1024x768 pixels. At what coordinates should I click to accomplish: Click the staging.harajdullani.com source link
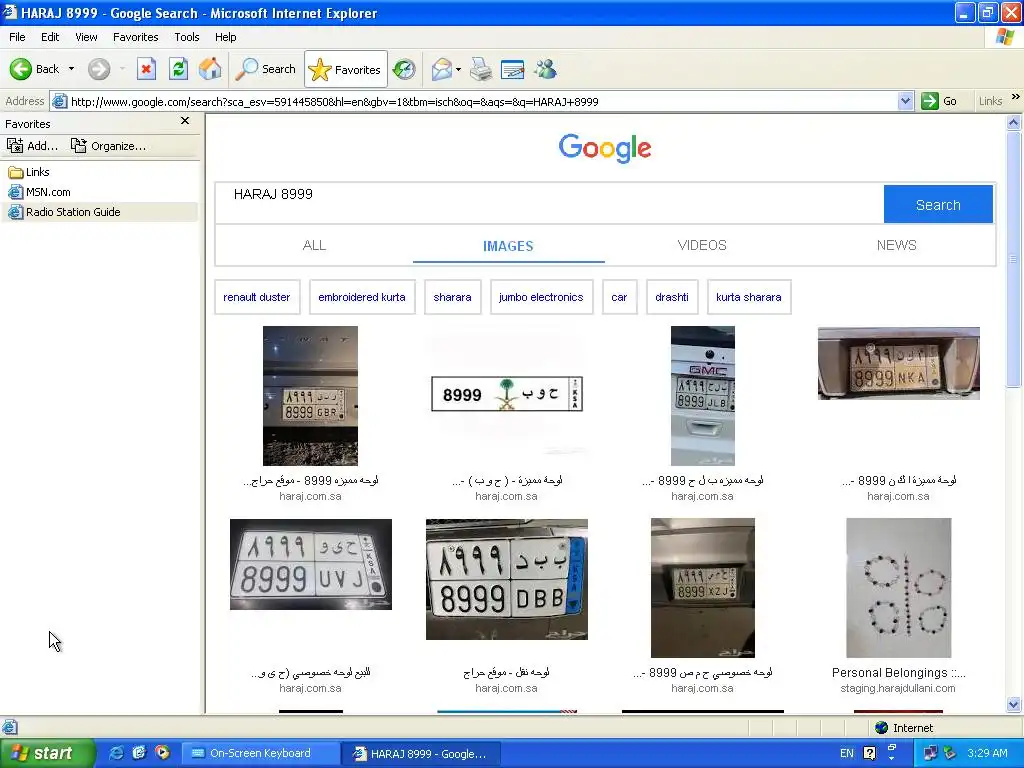click(x=898, y=688)
